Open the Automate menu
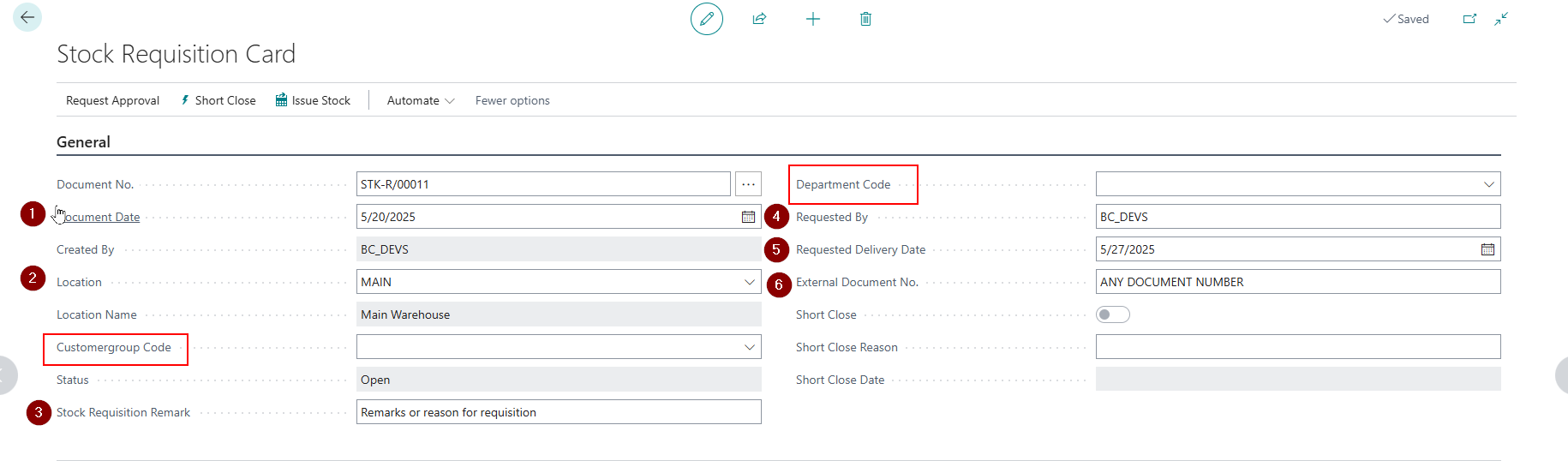This screenshot has width=1568, height=461. [x=420, y=100]
